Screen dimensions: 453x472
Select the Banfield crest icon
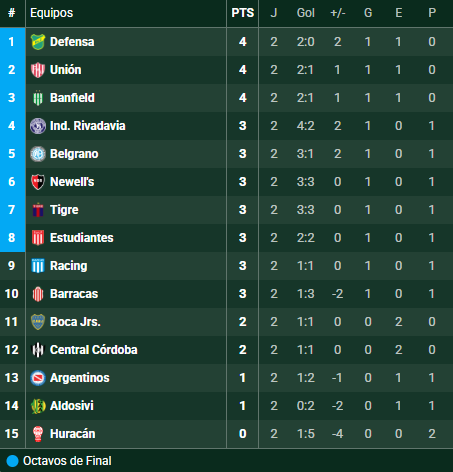click(38, 98)
